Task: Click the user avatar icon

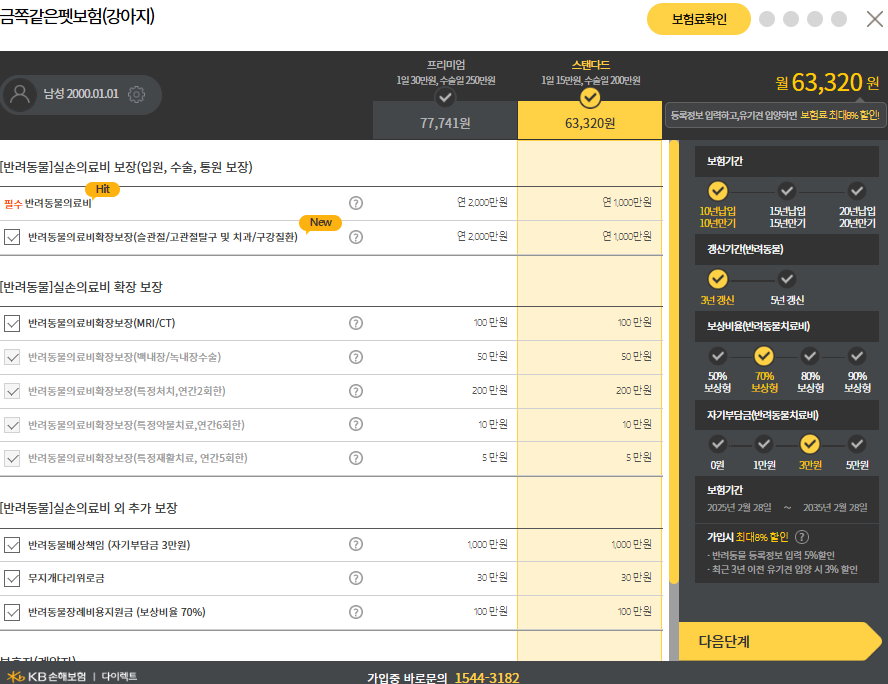Action: (20, 95)
